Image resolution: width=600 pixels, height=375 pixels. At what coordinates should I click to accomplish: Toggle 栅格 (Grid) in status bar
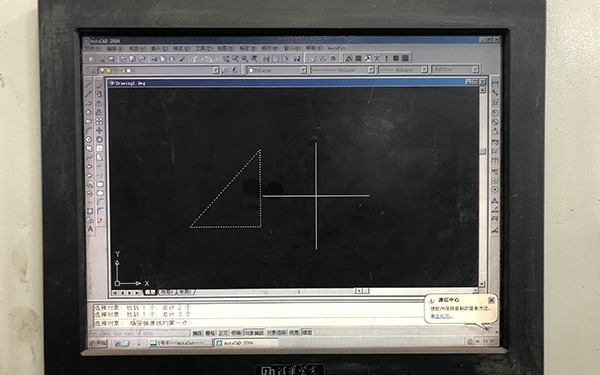pyautogui.click(x=210, y=333)
